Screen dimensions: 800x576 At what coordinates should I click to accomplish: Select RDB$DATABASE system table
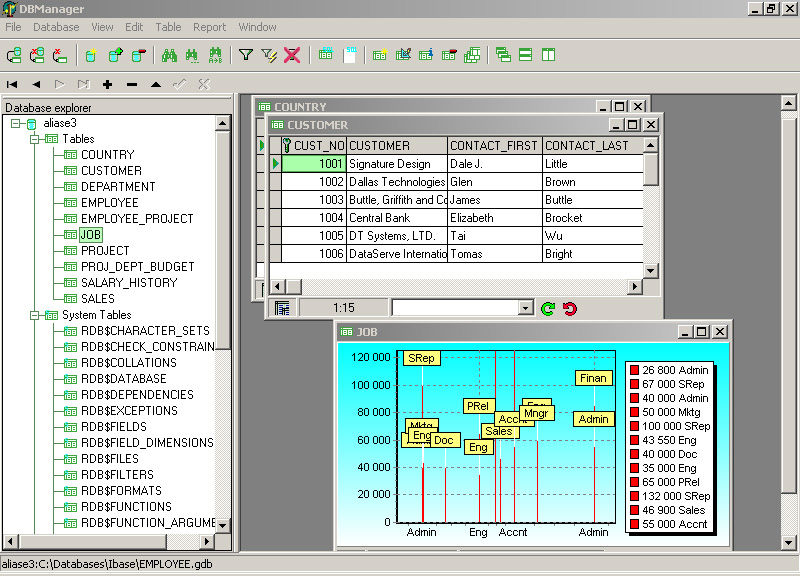(123, 379)
